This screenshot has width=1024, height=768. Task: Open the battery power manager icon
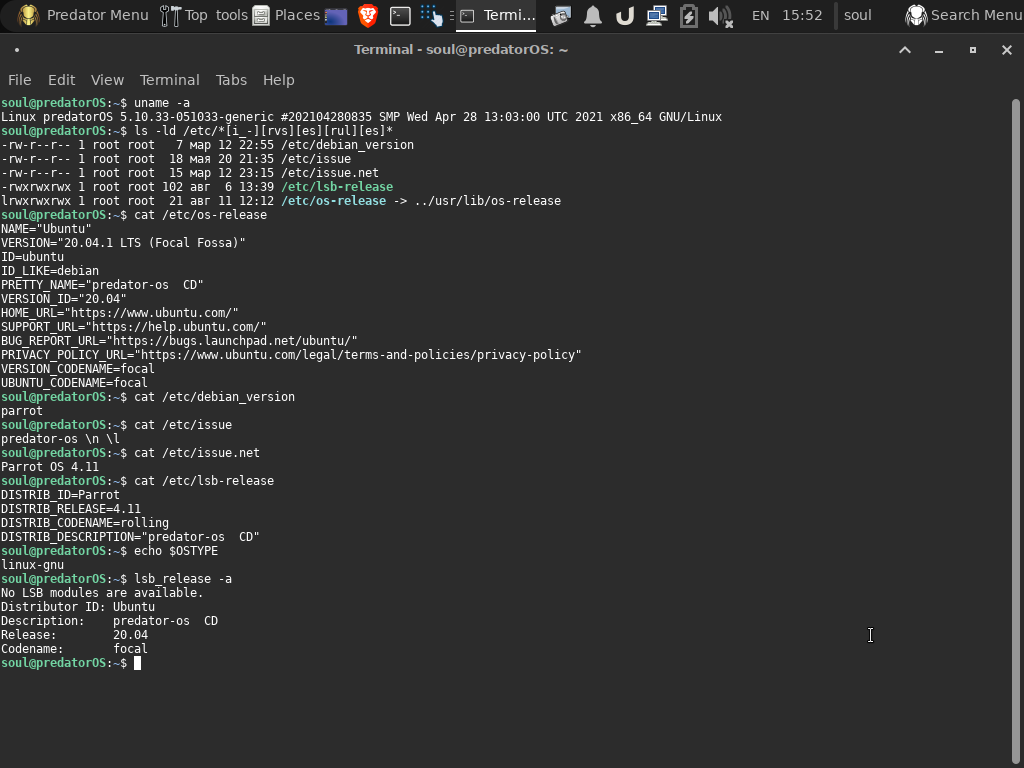pyautogui.click(x=689, y=16)
